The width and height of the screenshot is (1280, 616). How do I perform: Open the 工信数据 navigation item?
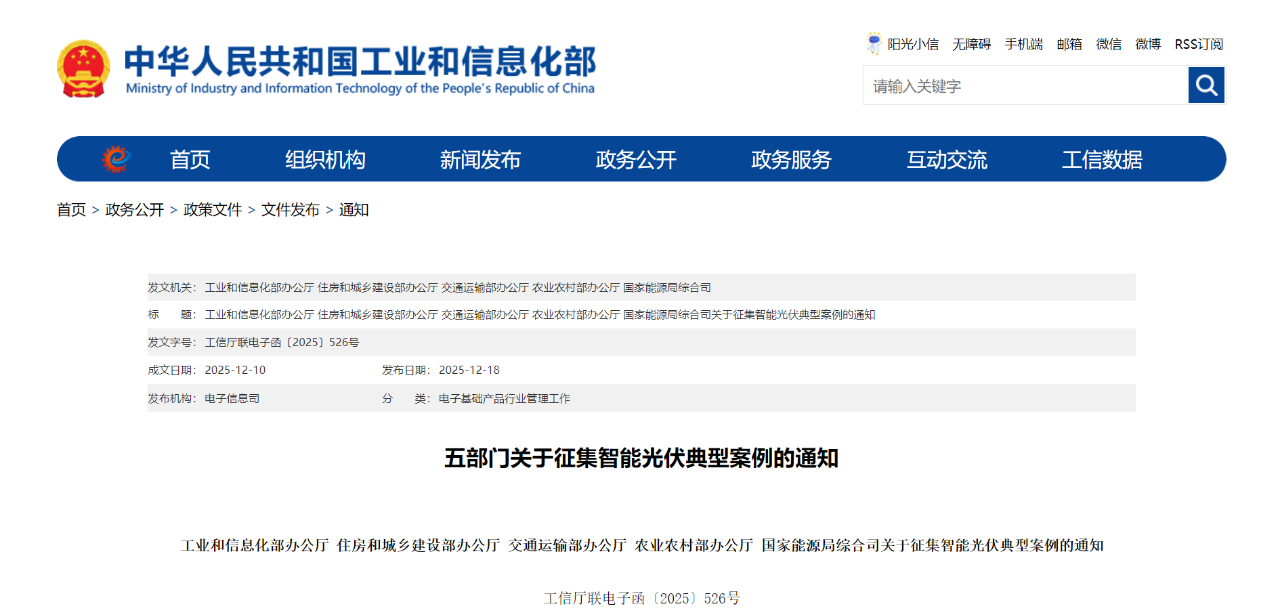click(1102, 160)
